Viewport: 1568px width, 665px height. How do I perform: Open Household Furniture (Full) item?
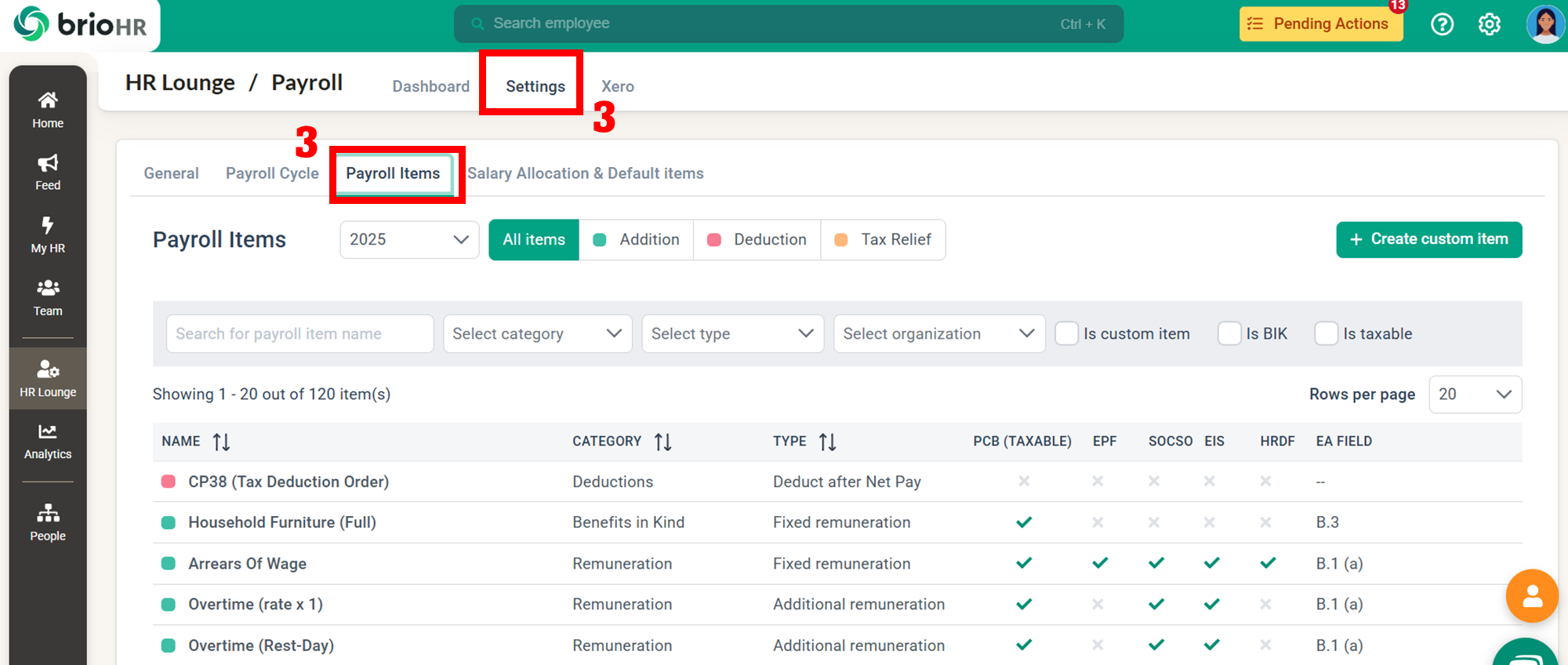282,522
